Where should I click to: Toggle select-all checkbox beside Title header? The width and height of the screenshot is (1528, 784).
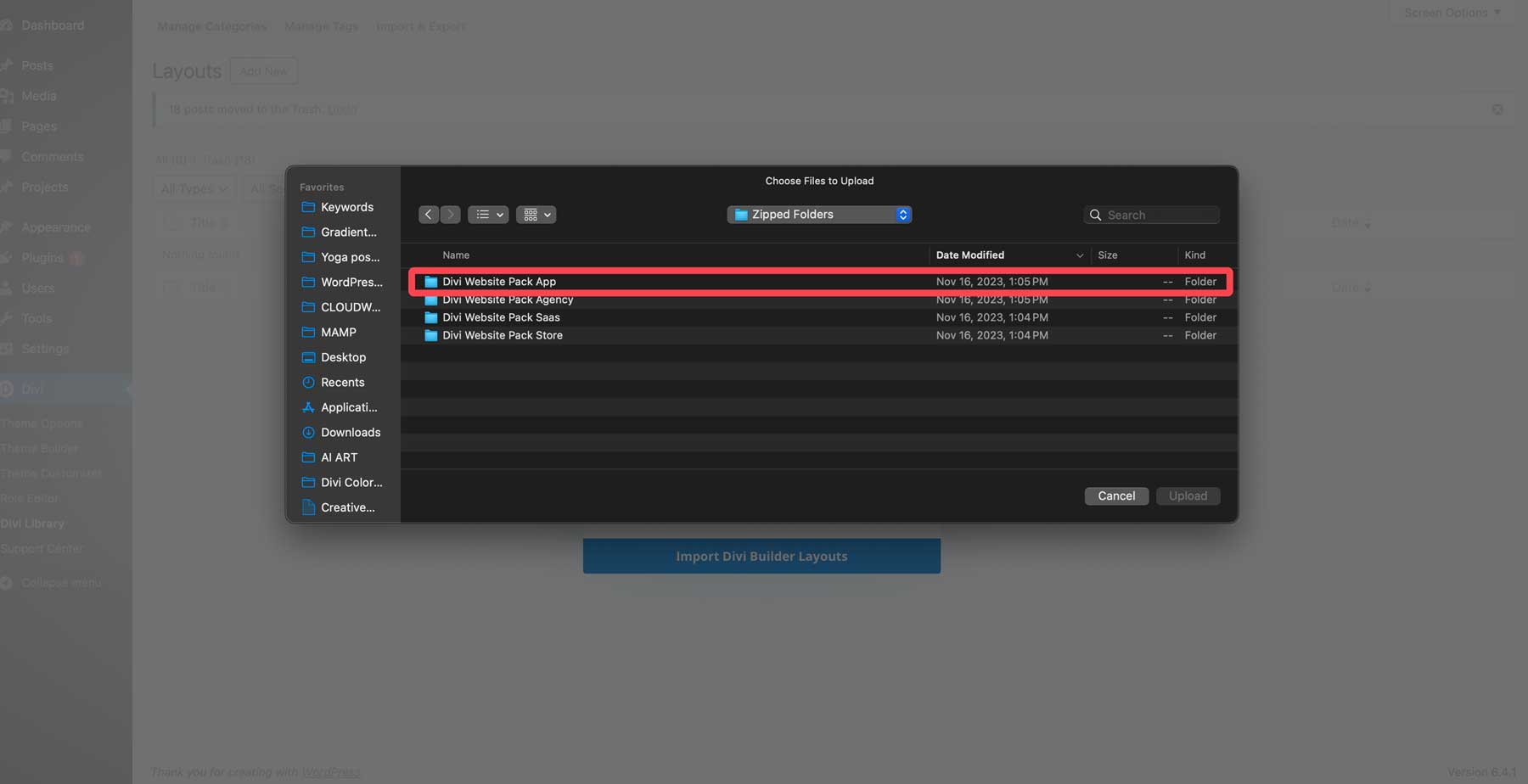[172, 222]
